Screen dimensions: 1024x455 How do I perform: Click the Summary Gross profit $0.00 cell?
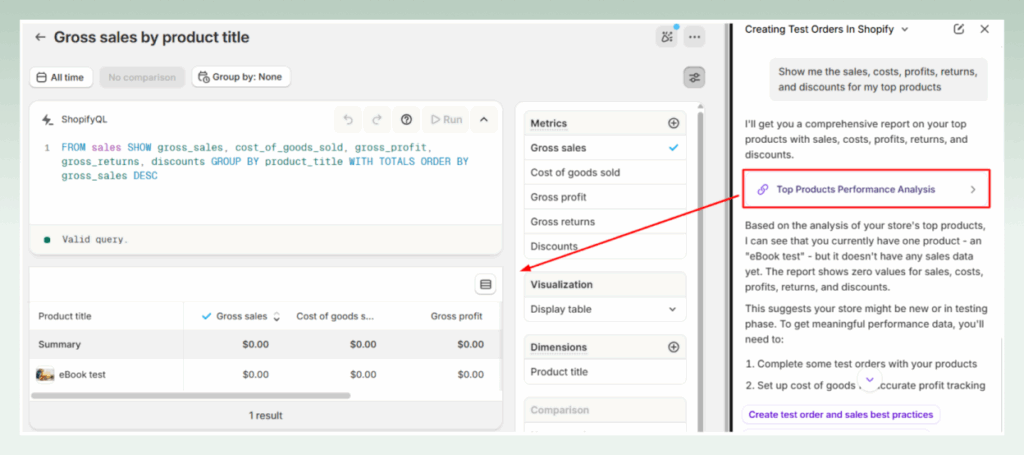tap(470, 345)
